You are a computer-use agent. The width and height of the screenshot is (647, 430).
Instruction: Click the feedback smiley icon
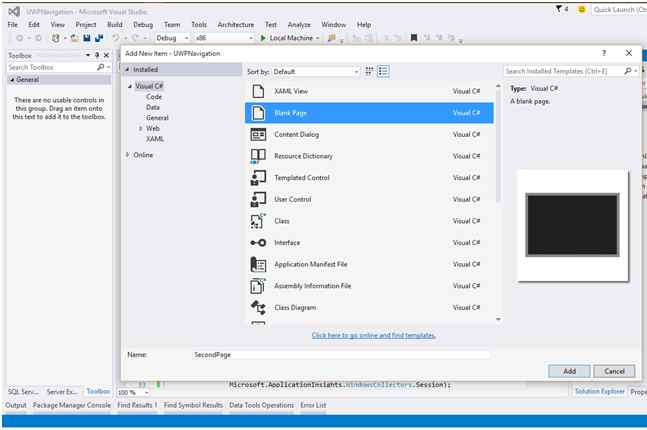581,9
